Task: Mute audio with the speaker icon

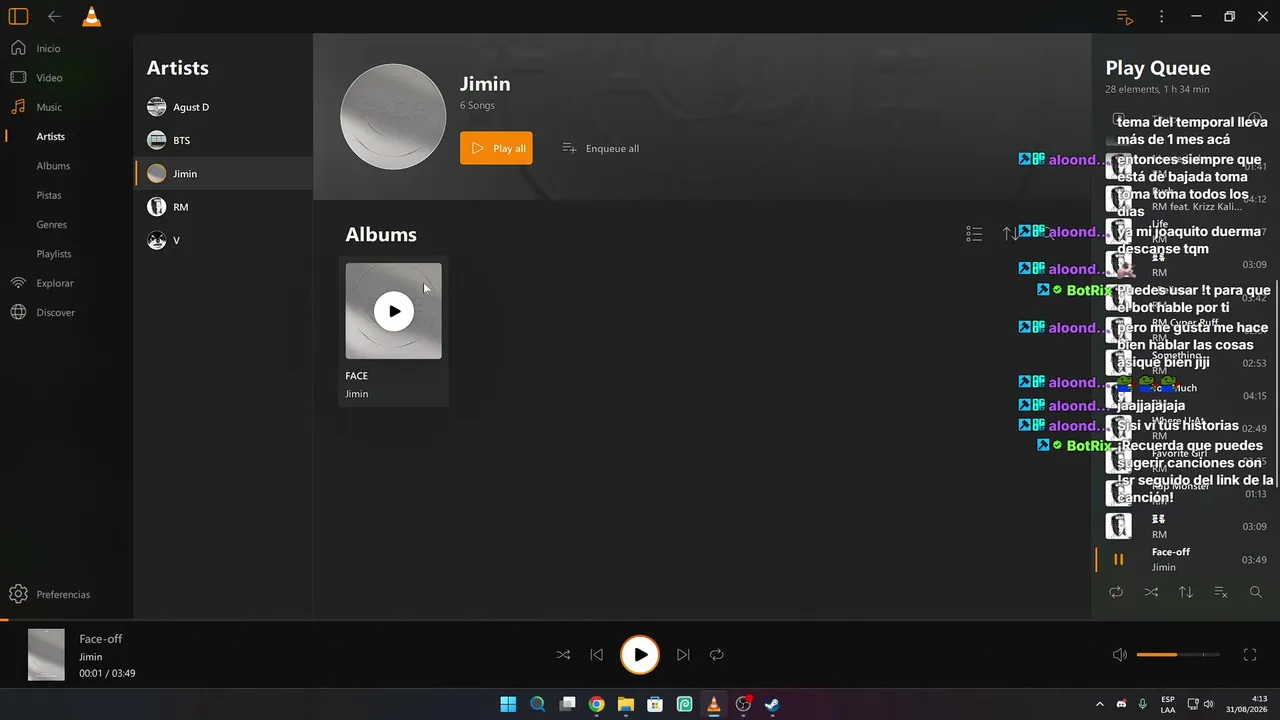Action: [1120, 655]
